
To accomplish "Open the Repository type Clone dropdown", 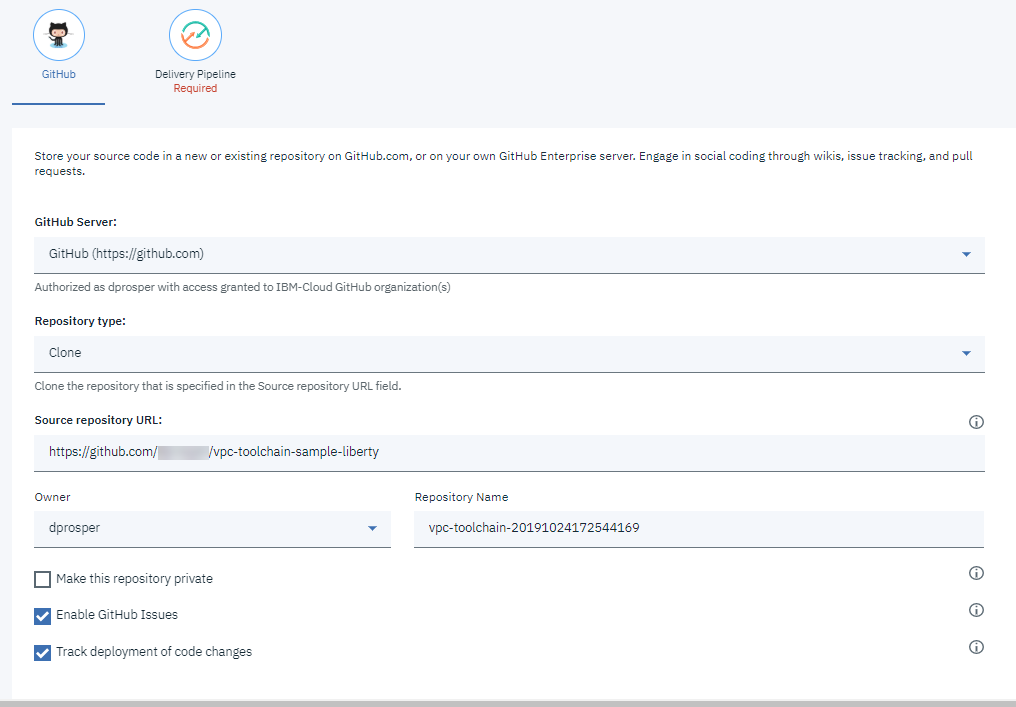I will [x=509, y=354].
